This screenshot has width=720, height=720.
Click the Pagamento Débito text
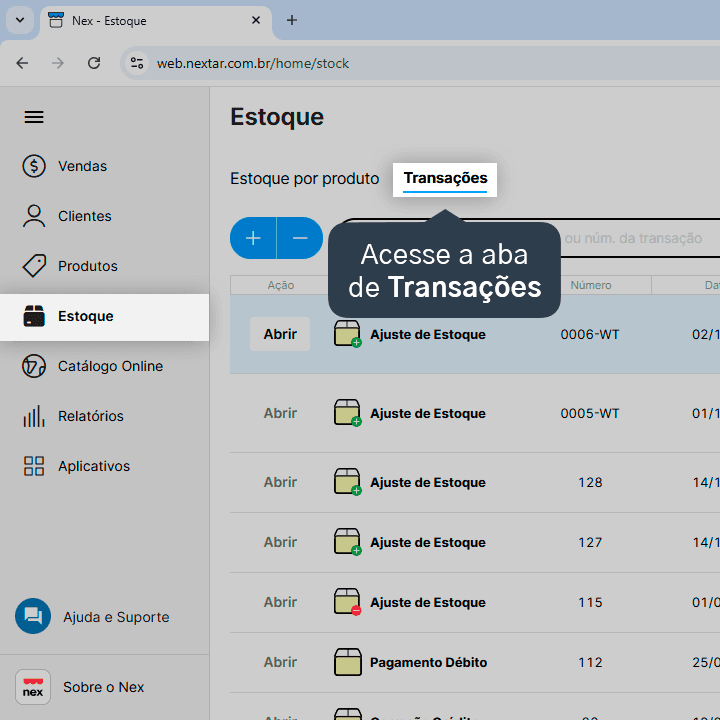(x=428, y=663)
